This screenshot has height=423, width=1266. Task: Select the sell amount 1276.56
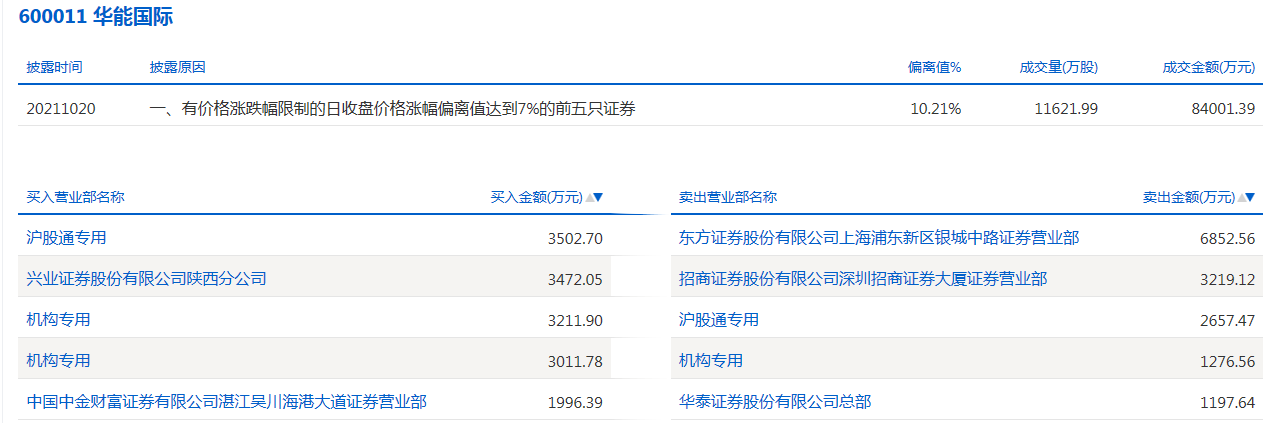[1227, 361]
